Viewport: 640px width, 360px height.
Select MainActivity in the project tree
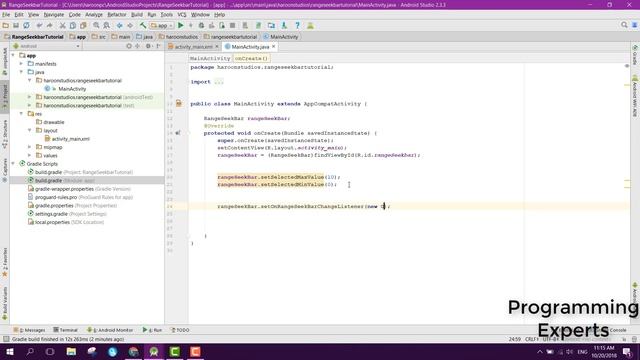72,89
